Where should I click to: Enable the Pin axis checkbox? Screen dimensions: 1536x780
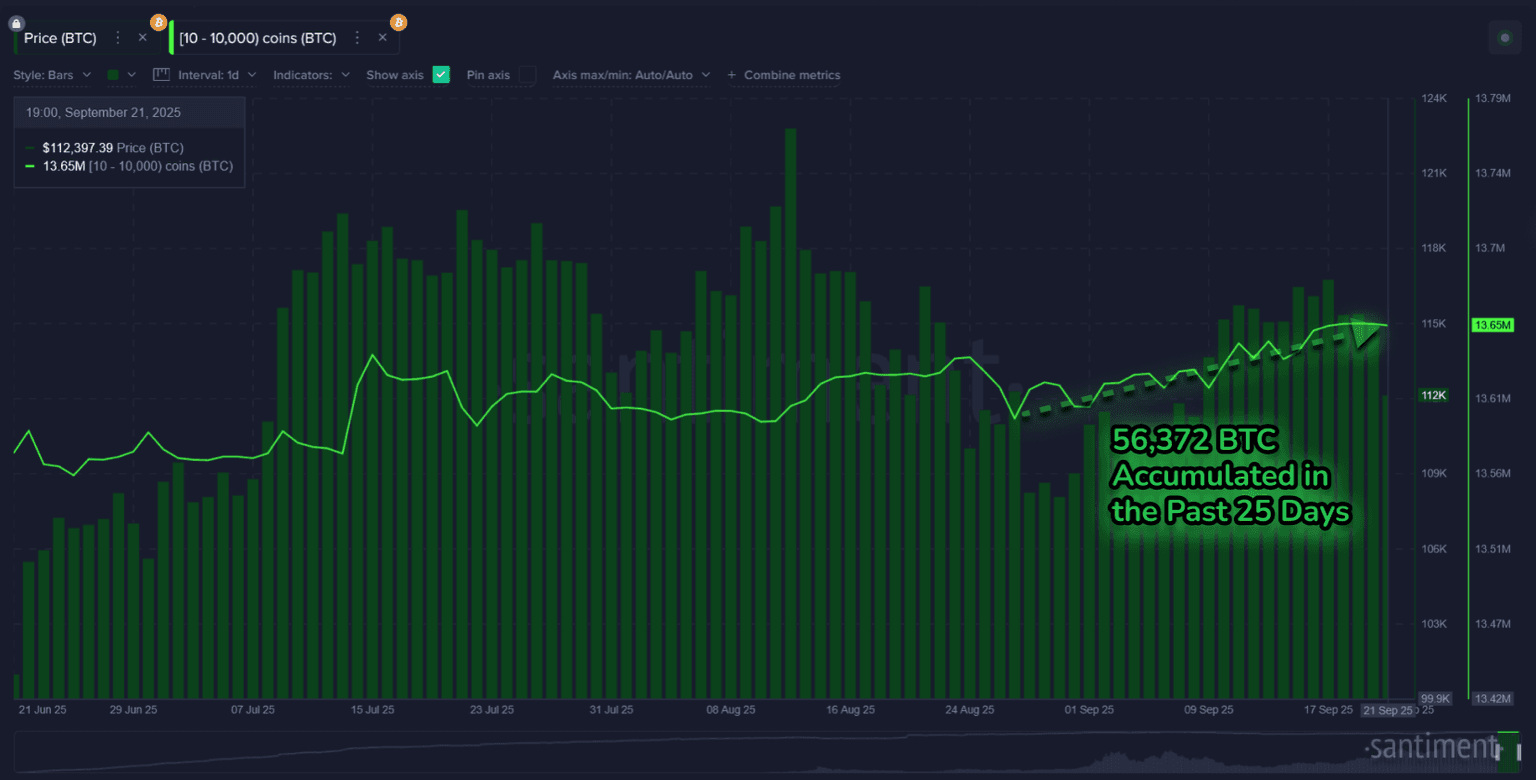(x=527, y=75)
